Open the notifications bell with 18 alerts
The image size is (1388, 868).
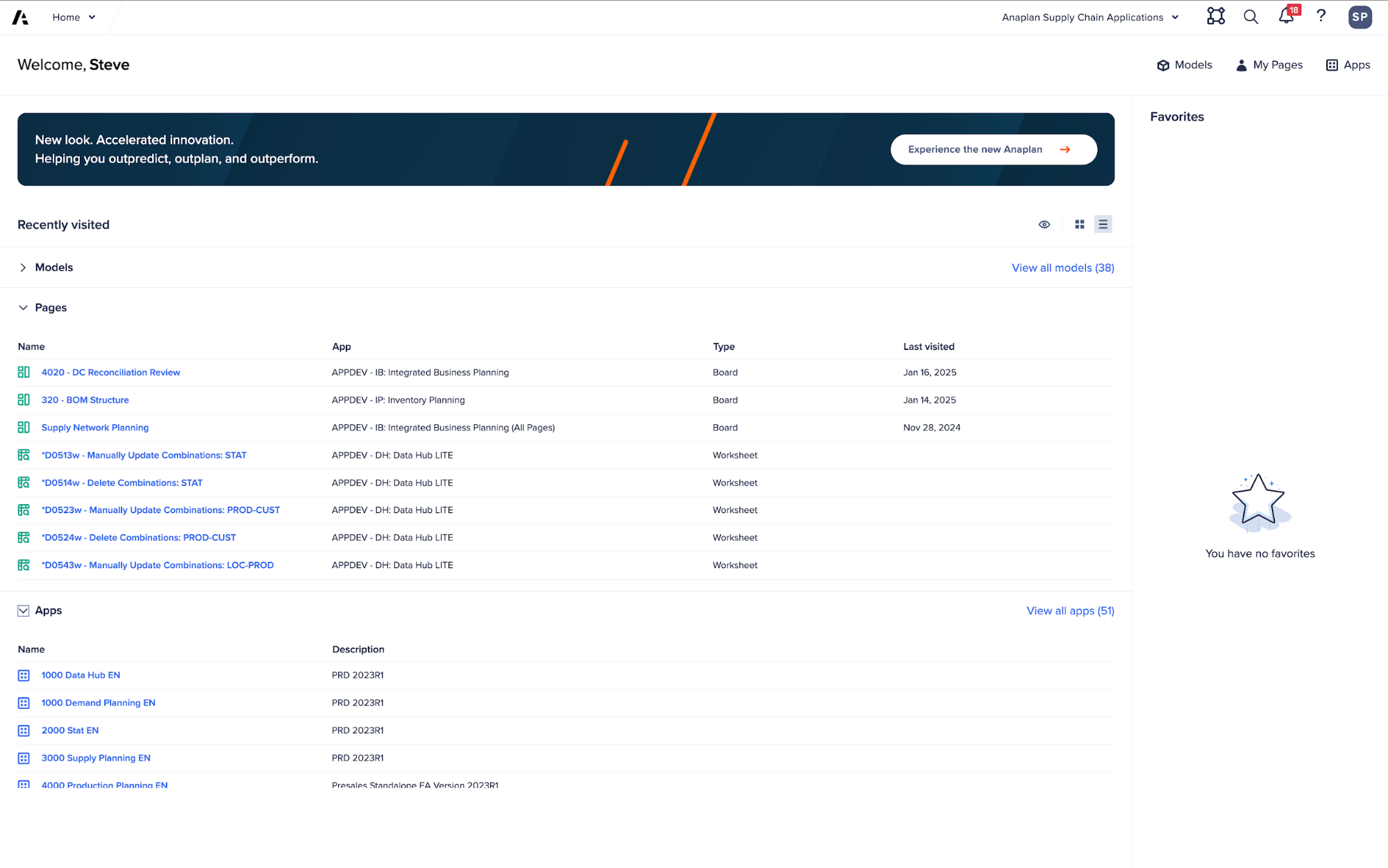[x=1285, y=17]
